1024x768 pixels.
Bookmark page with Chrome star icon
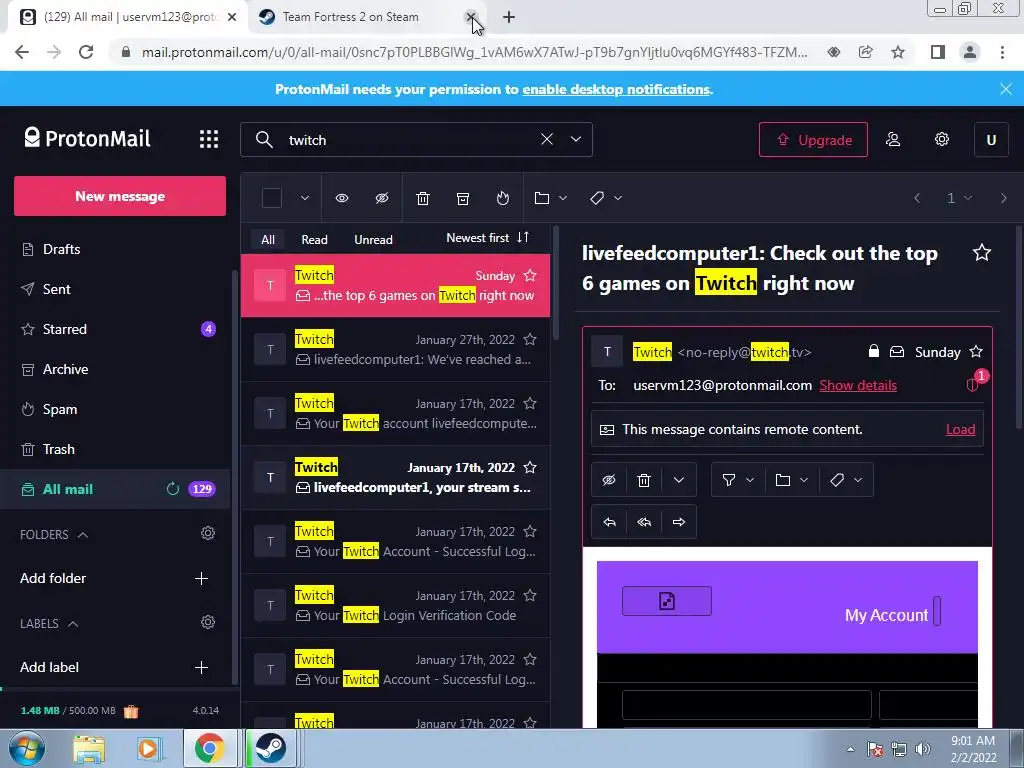[x=898, y=52]
